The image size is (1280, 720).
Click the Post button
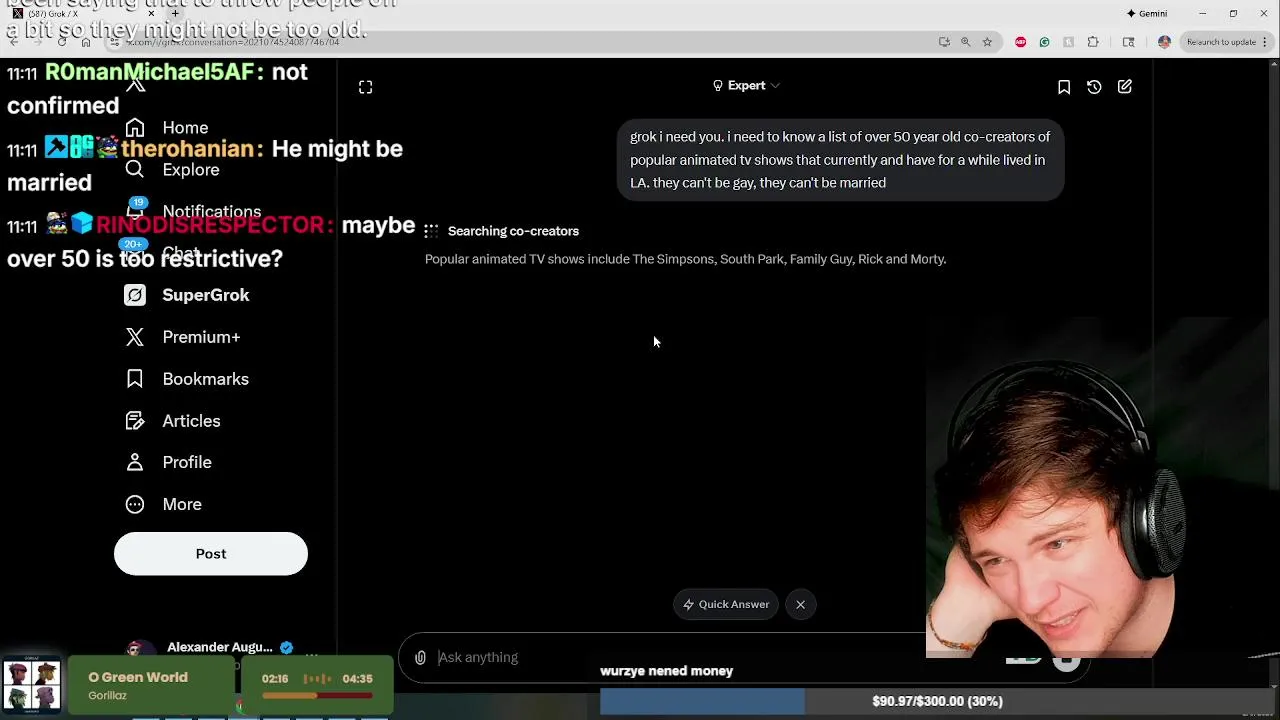coord(211,554)
